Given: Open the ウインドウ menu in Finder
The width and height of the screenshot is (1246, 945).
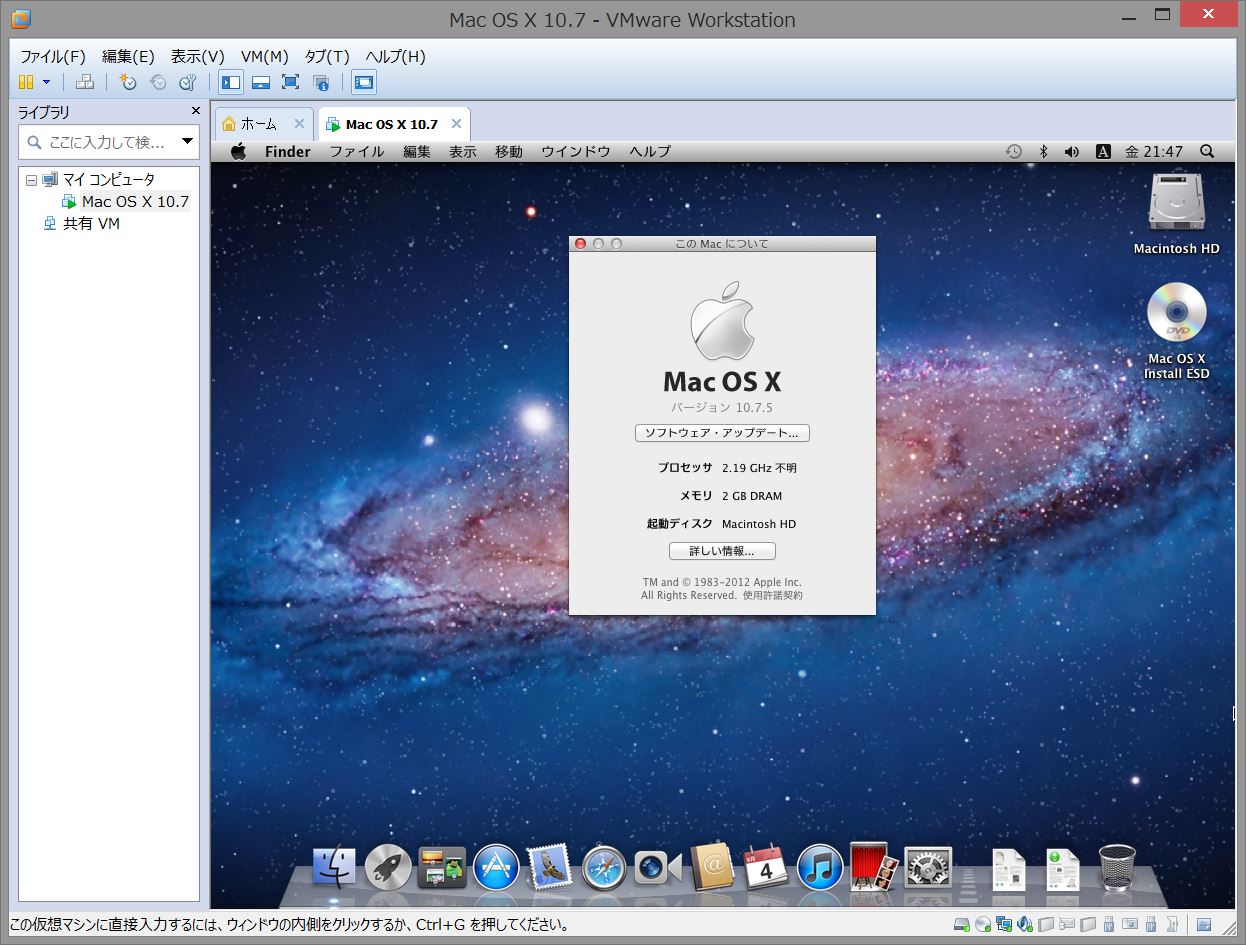Looking at the screenshot, I should point(576,152).
